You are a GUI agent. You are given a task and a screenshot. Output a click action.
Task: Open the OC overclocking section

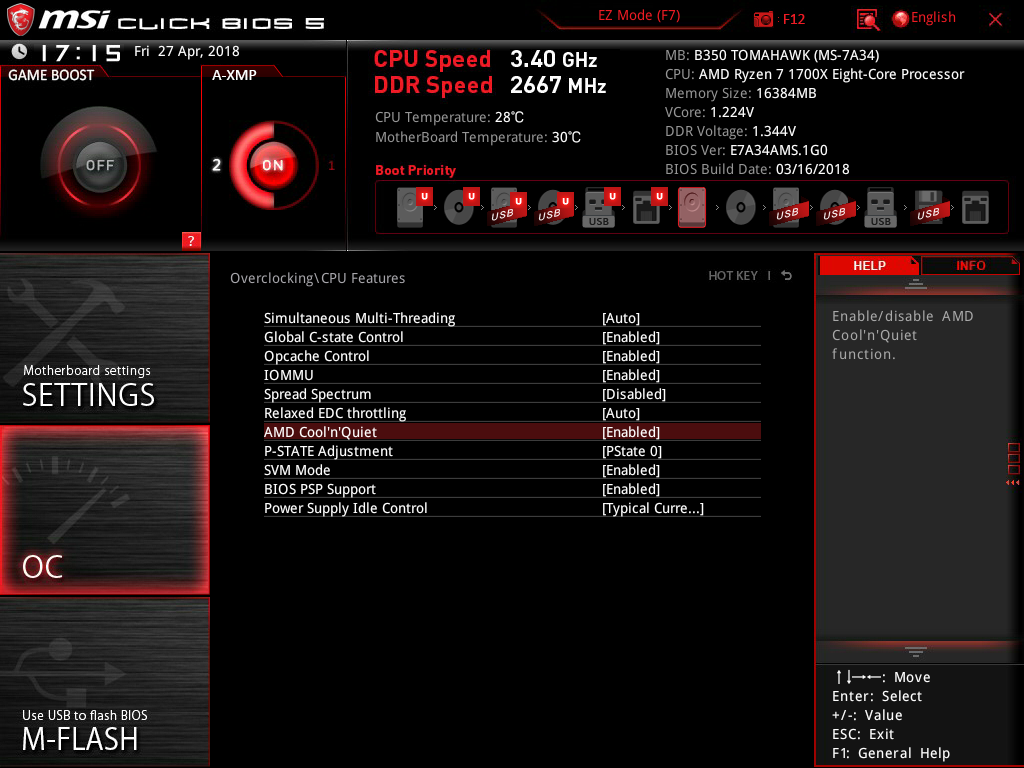[104, 510]
